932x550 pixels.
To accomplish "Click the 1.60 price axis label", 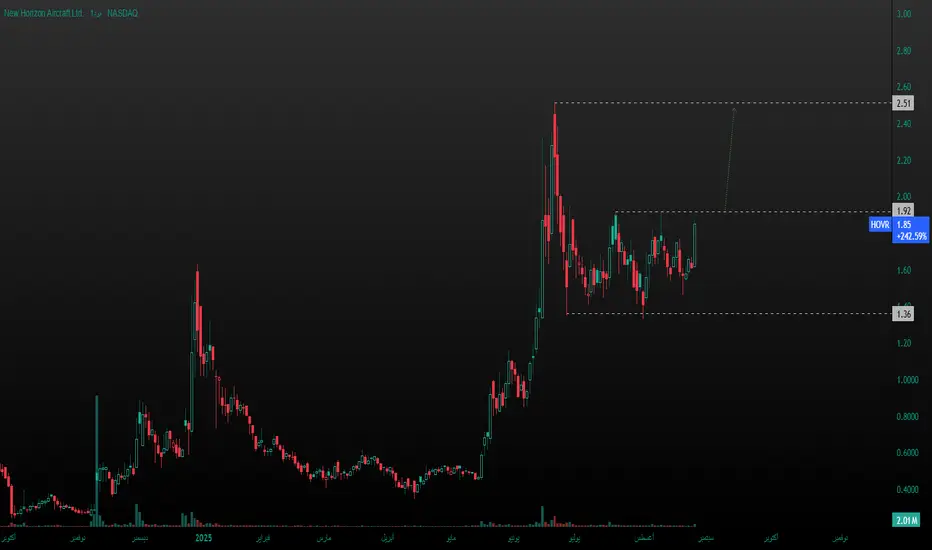I will (x=903, y=270).
